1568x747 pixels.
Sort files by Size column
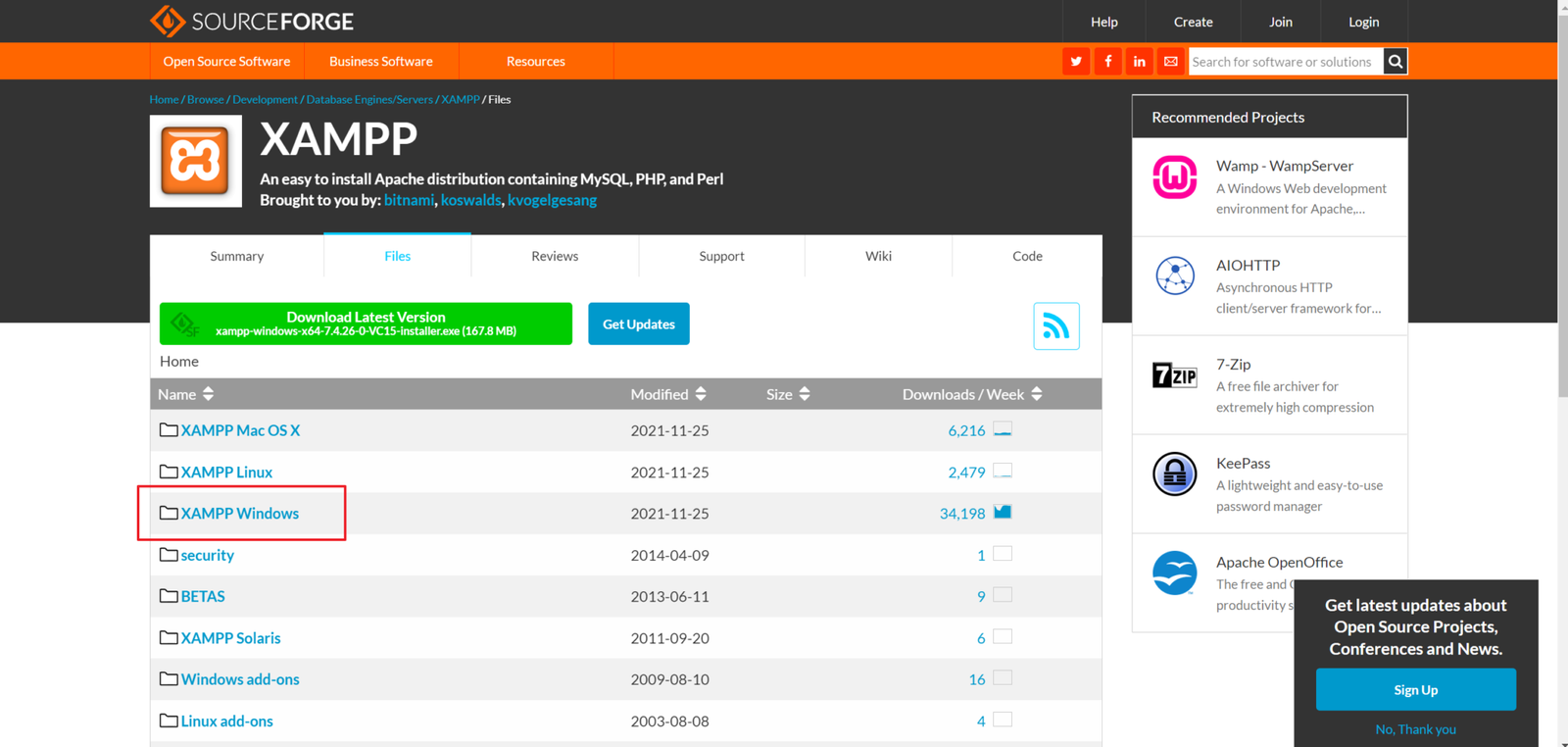(x=788, y=394)
